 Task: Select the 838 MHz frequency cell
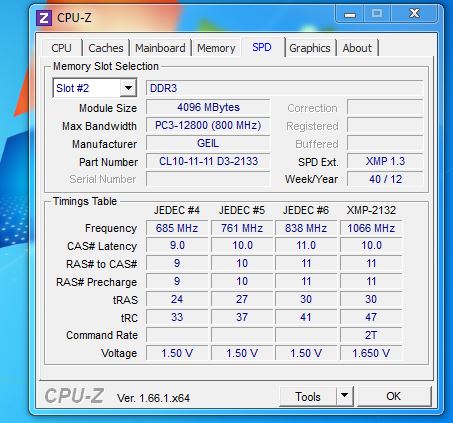(306, 228)
